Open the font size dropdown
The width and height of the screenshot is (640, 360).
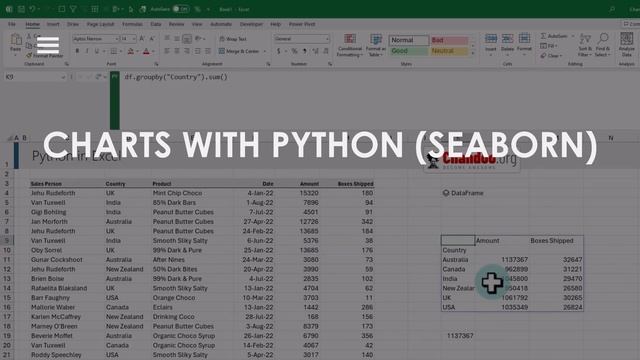coord(134,39)
